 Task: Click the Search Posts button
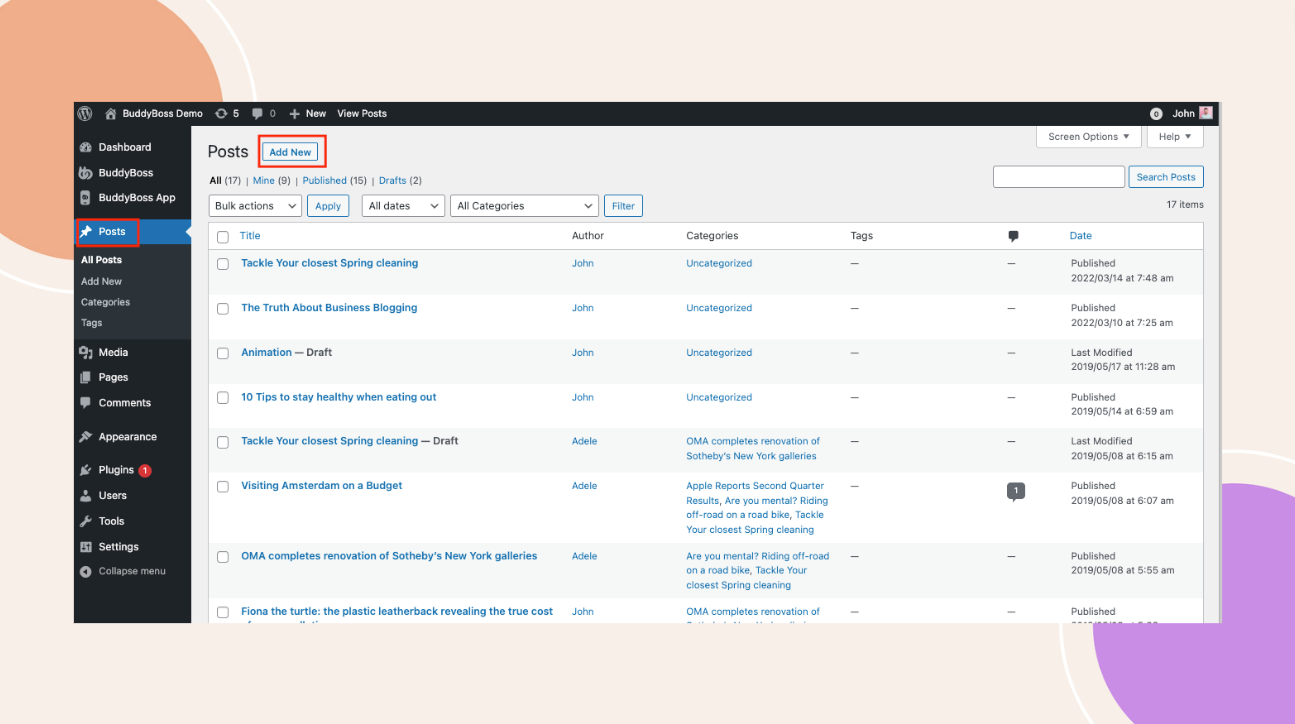coord(1166,177)
